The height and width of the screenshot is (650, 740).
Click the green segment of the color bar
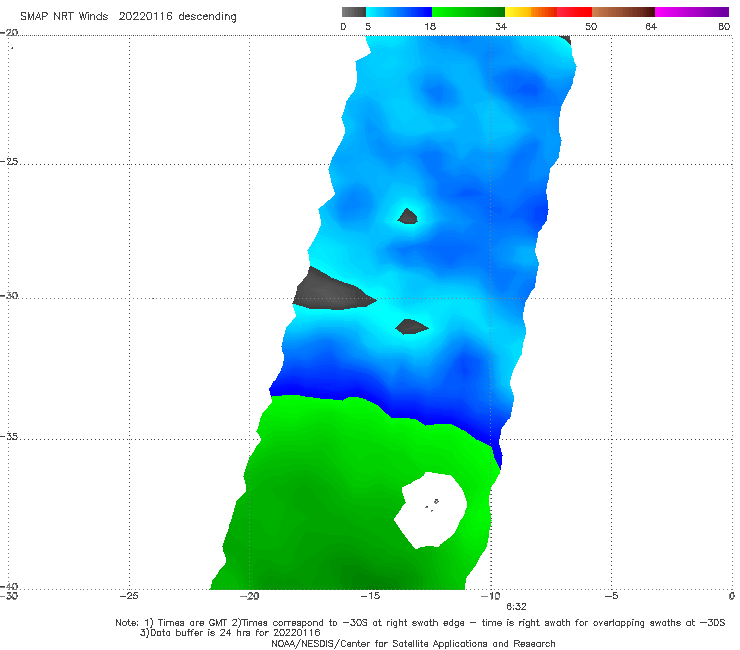click(x=468, y=12)
